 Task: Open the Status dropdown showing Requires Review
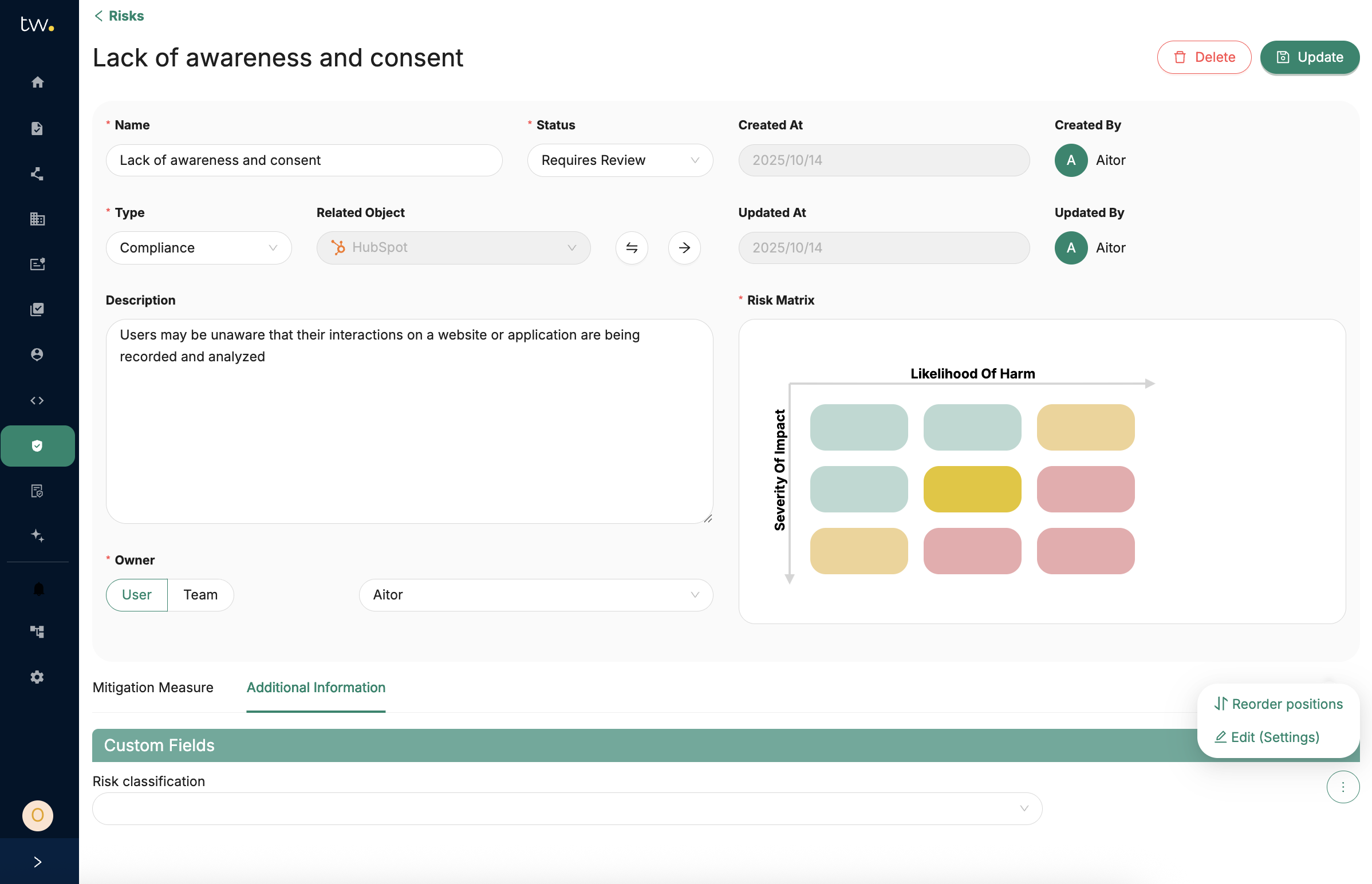point(620,160)
